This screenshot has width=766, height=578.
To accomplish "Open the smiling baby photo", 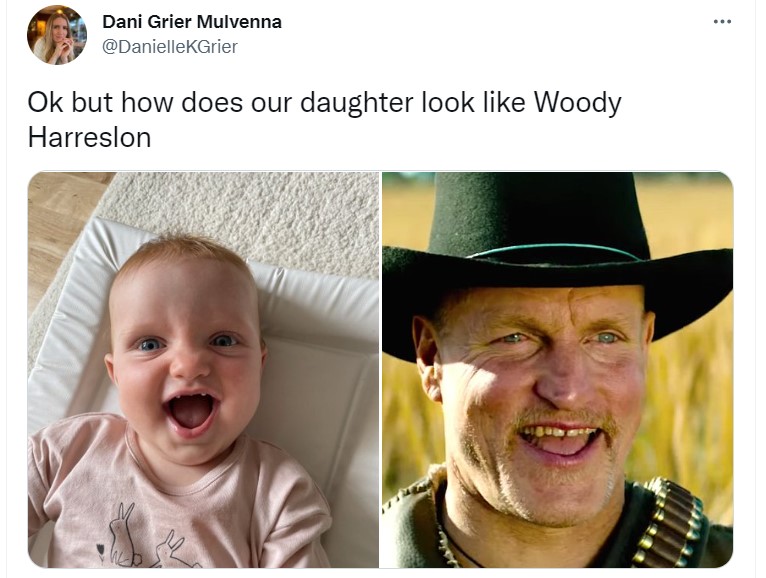I will 203,370.
